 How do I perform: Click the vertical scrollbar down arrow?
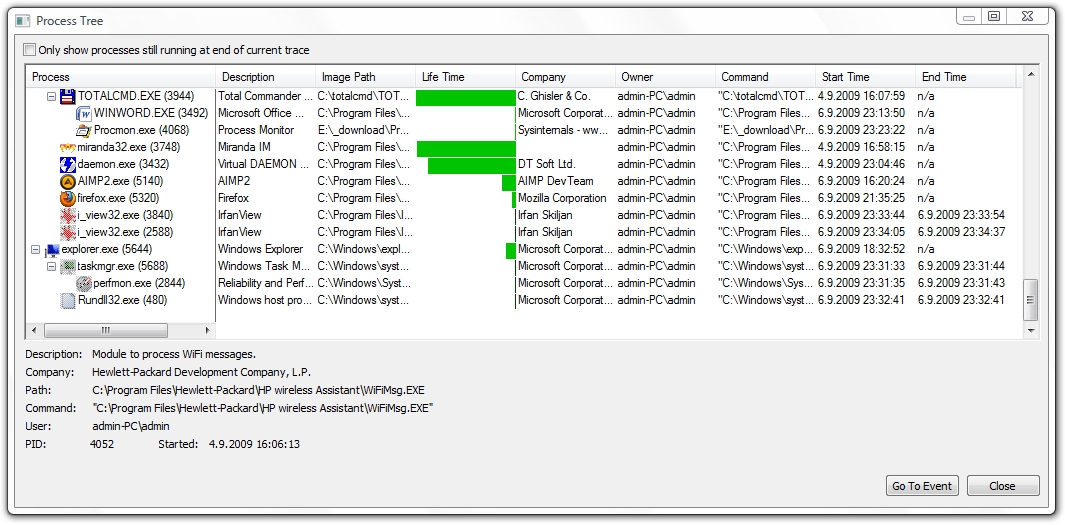click(x=1031, y=331)
